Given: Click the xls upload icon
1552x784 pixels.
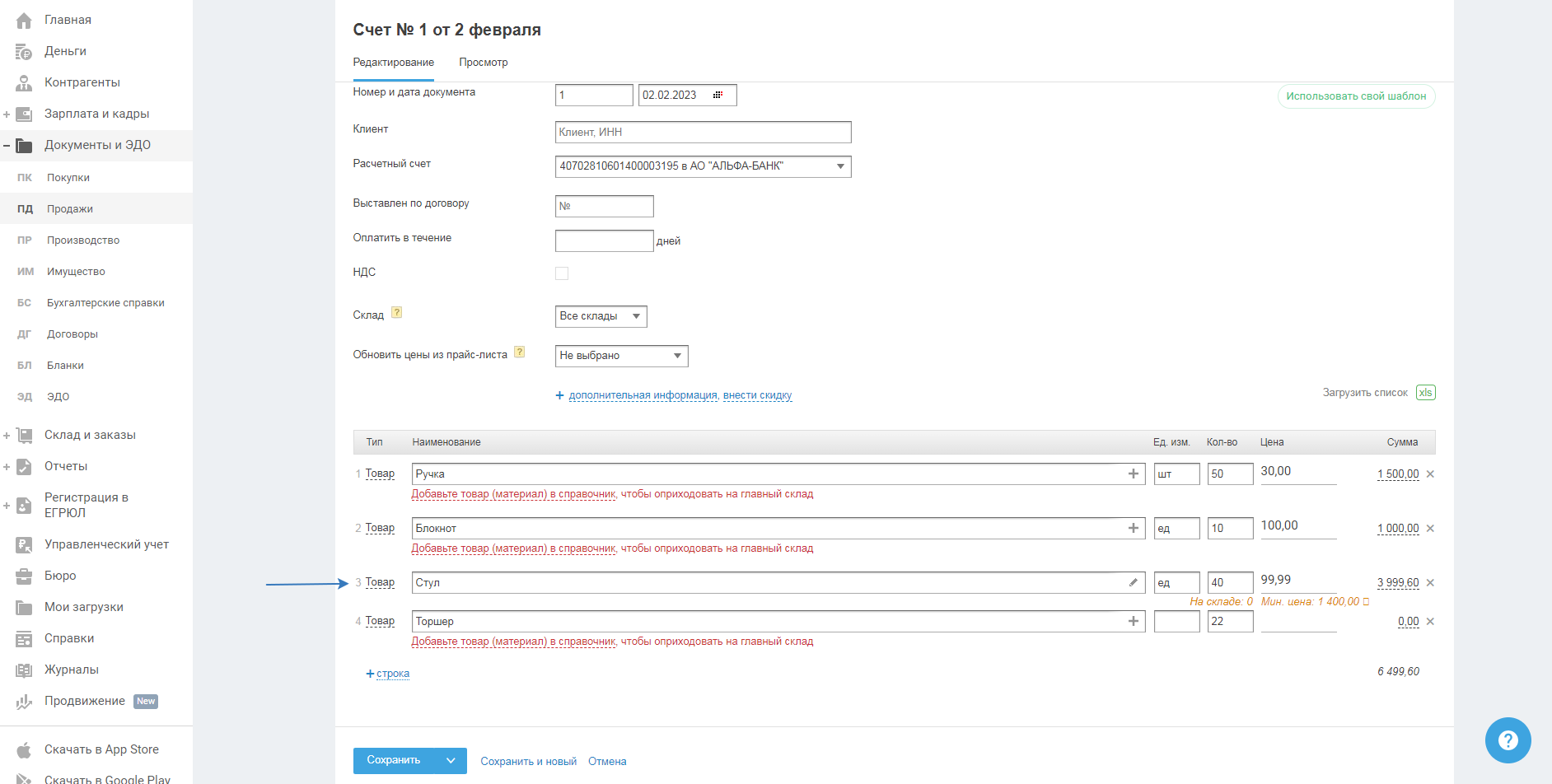Looking at the screenshot, I should tap(1425, 393).
